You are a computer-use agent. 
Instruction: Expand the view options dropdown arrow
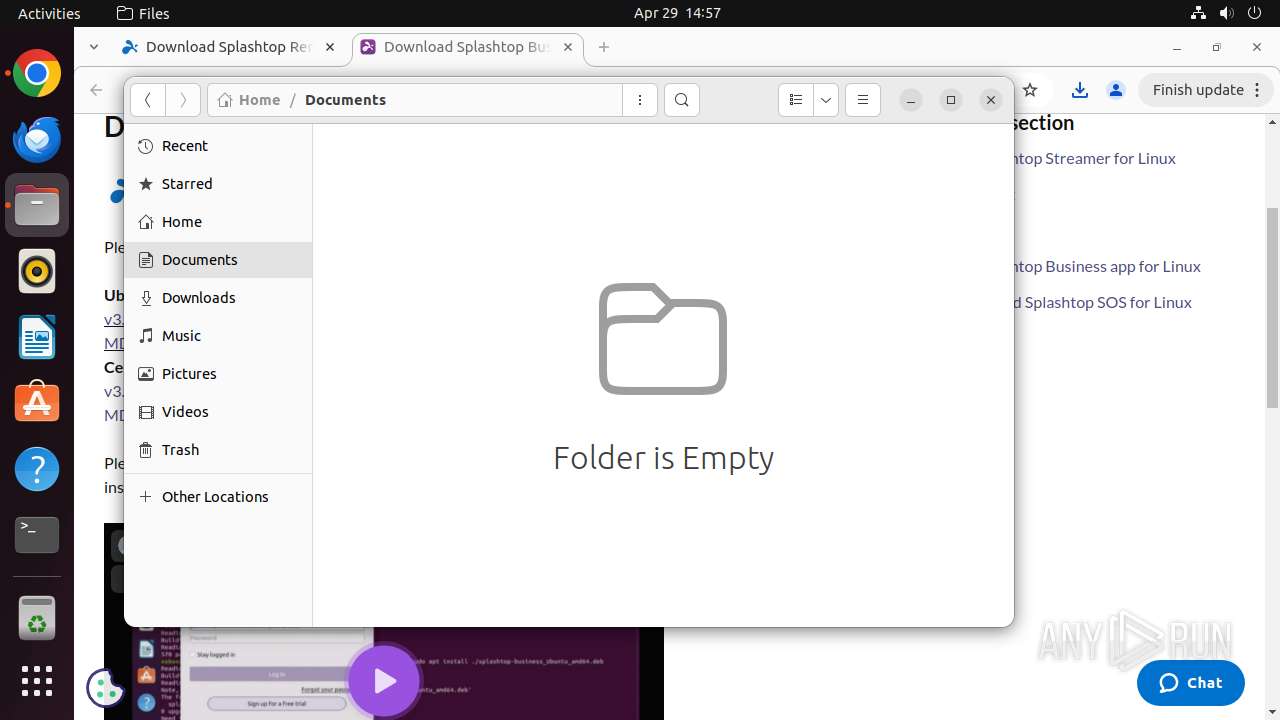(826, 100)
